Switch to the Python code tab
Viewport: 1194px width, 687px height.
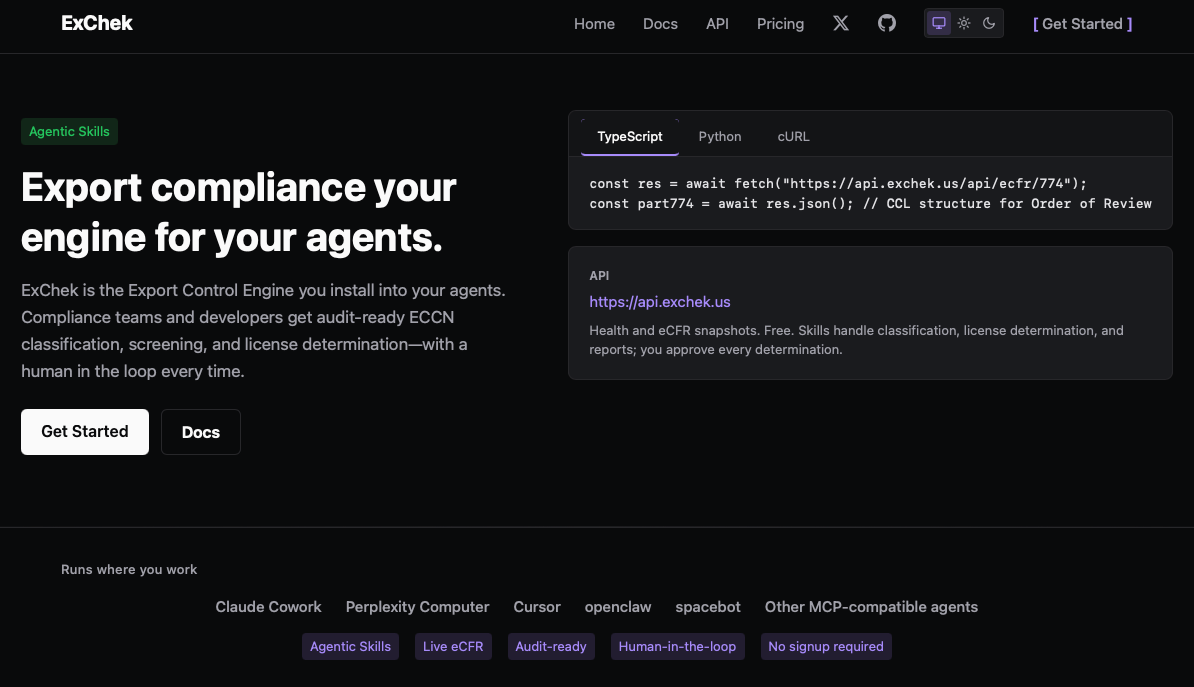pyautogui.click(x=720, y=137)
